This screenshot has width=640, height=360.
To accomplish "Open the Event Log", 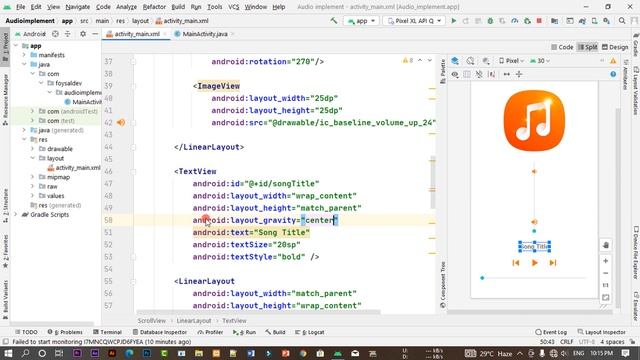I will click(x=551, y=332).
